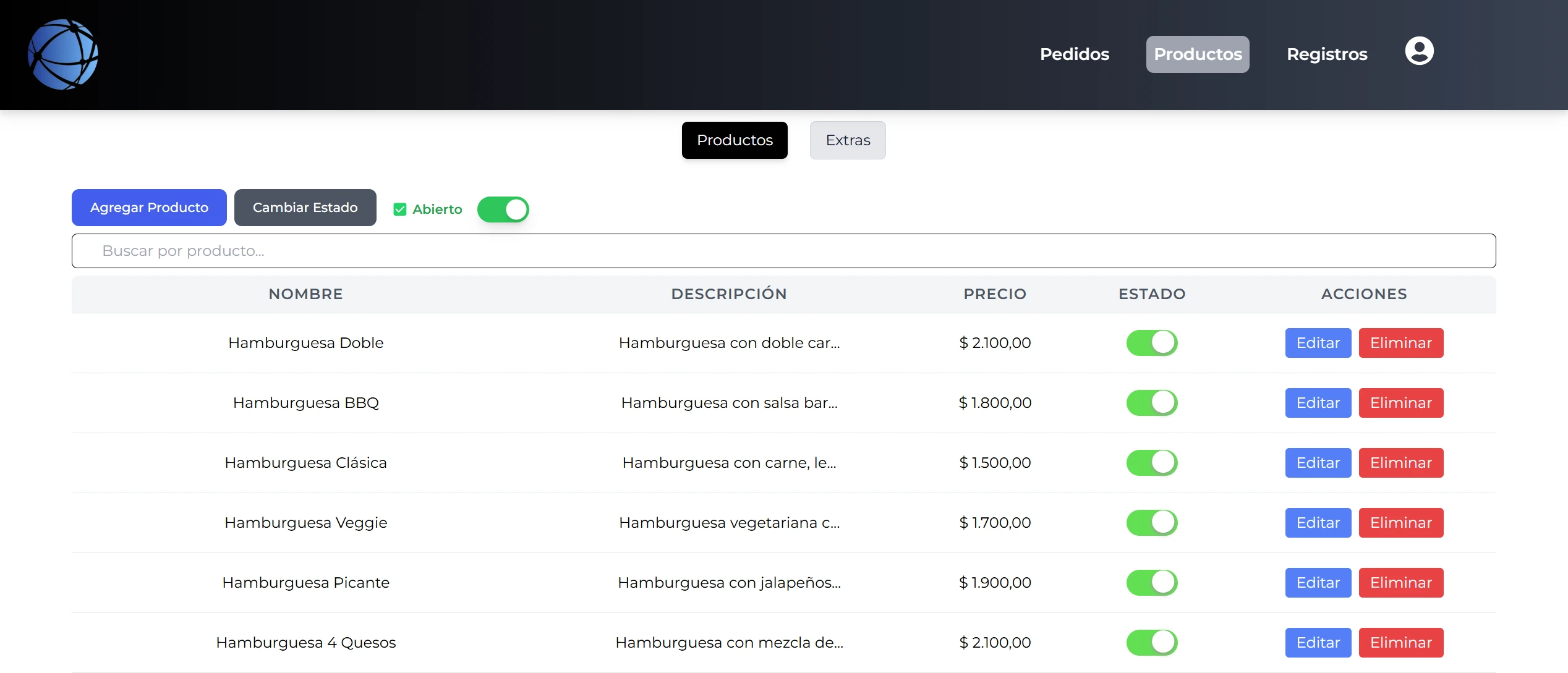Screen dimensions: 1568x673
Task: Click description 'Hamburguesa con salsa bar...'
Action: tap(729, 403)
